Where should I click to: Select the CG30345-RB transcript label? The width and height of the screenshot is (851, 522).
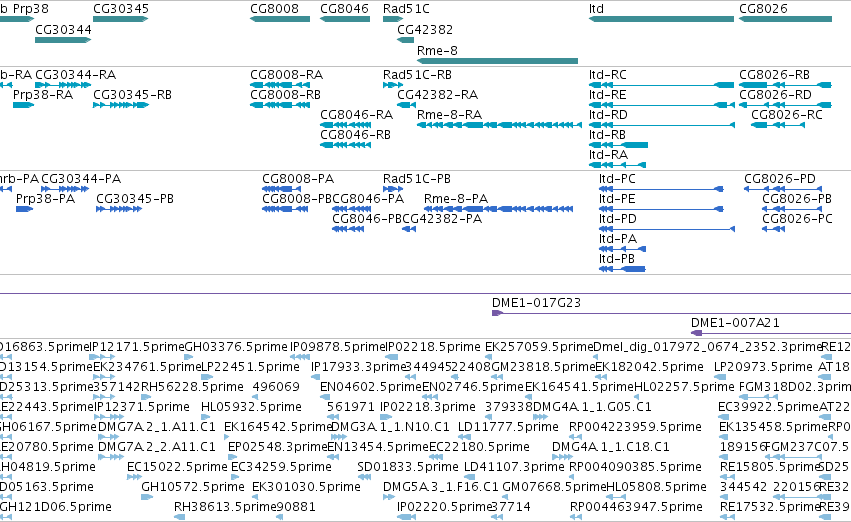point(132,95)
